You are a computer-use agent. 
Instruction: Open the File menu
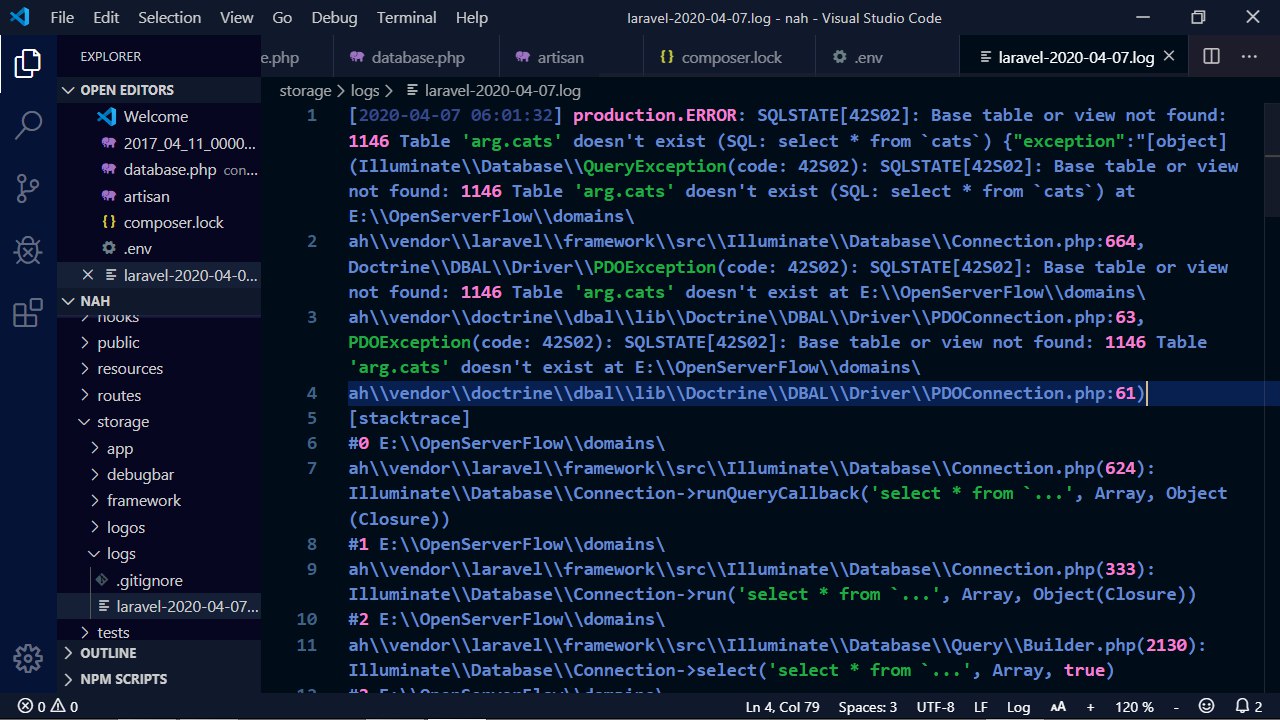[x=61, y=18]
